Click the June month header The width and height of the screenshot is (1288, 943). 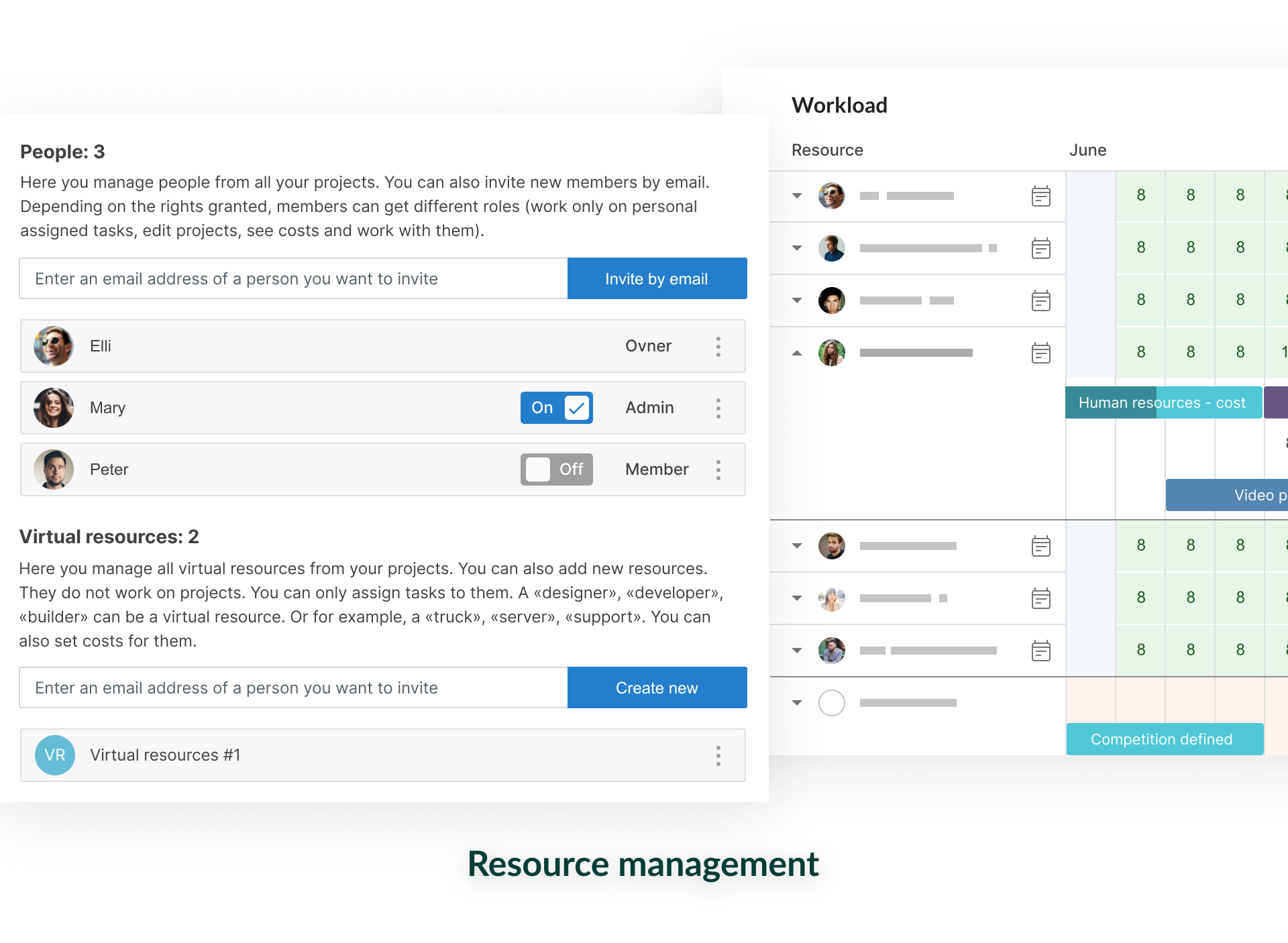[1087, 150]
